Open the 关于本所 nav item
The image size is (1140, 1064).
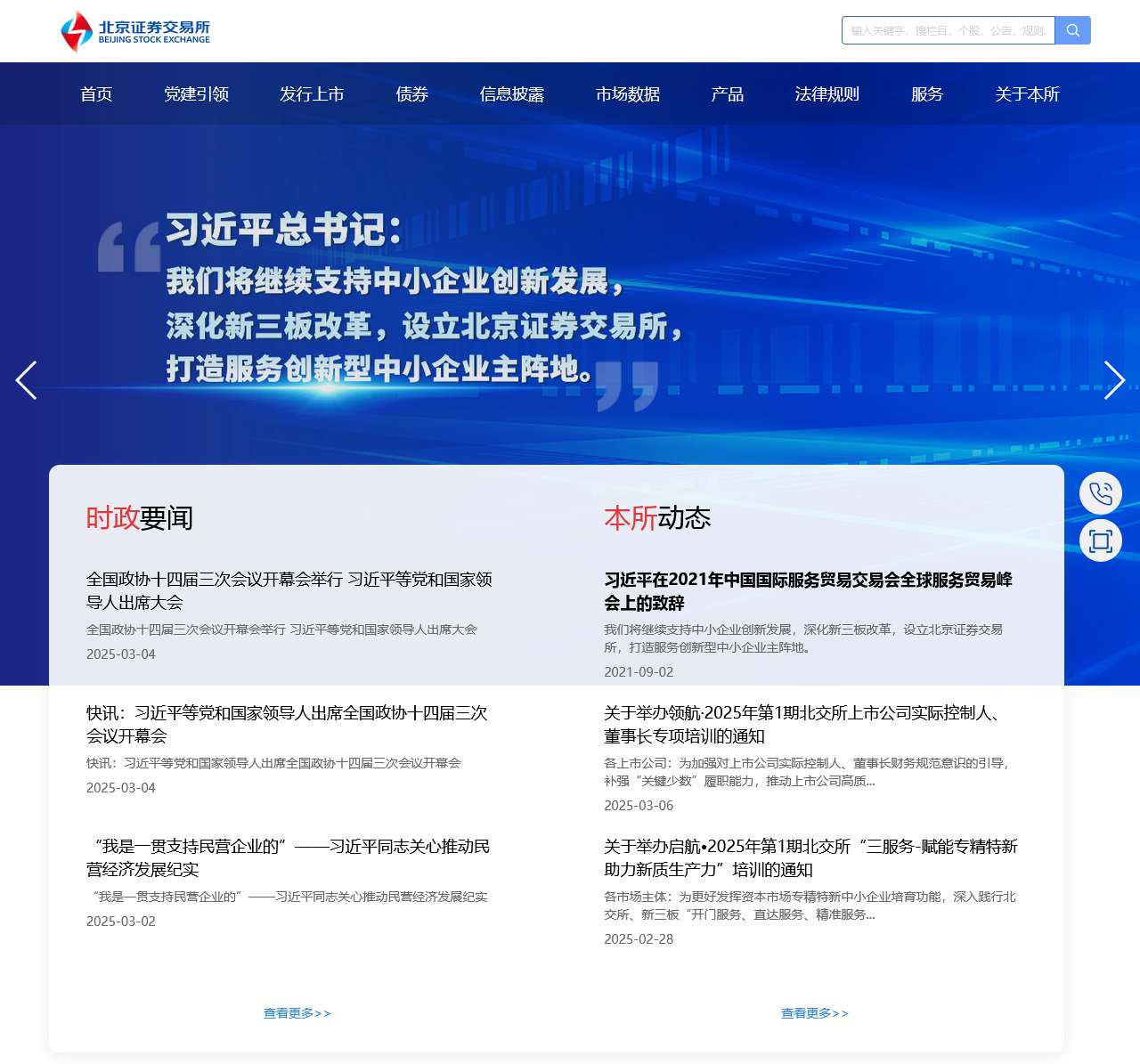(1027, 94)
